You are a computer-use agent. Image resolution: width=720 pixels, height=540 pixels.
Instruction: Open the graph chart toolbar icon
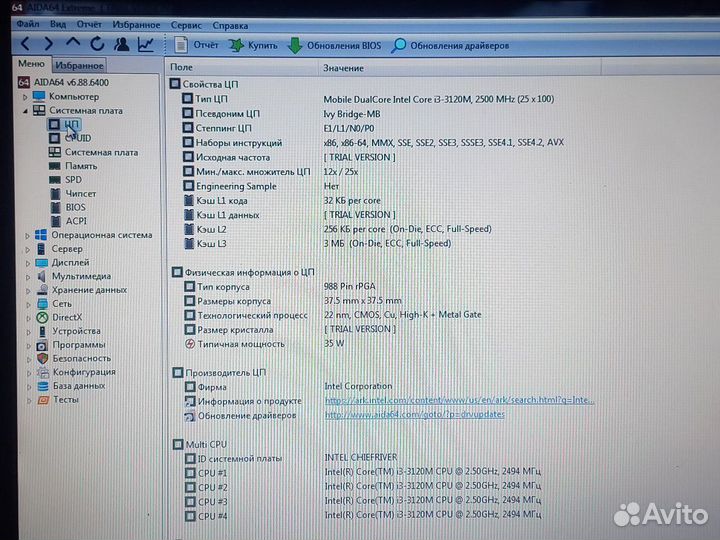coord(146,45)
